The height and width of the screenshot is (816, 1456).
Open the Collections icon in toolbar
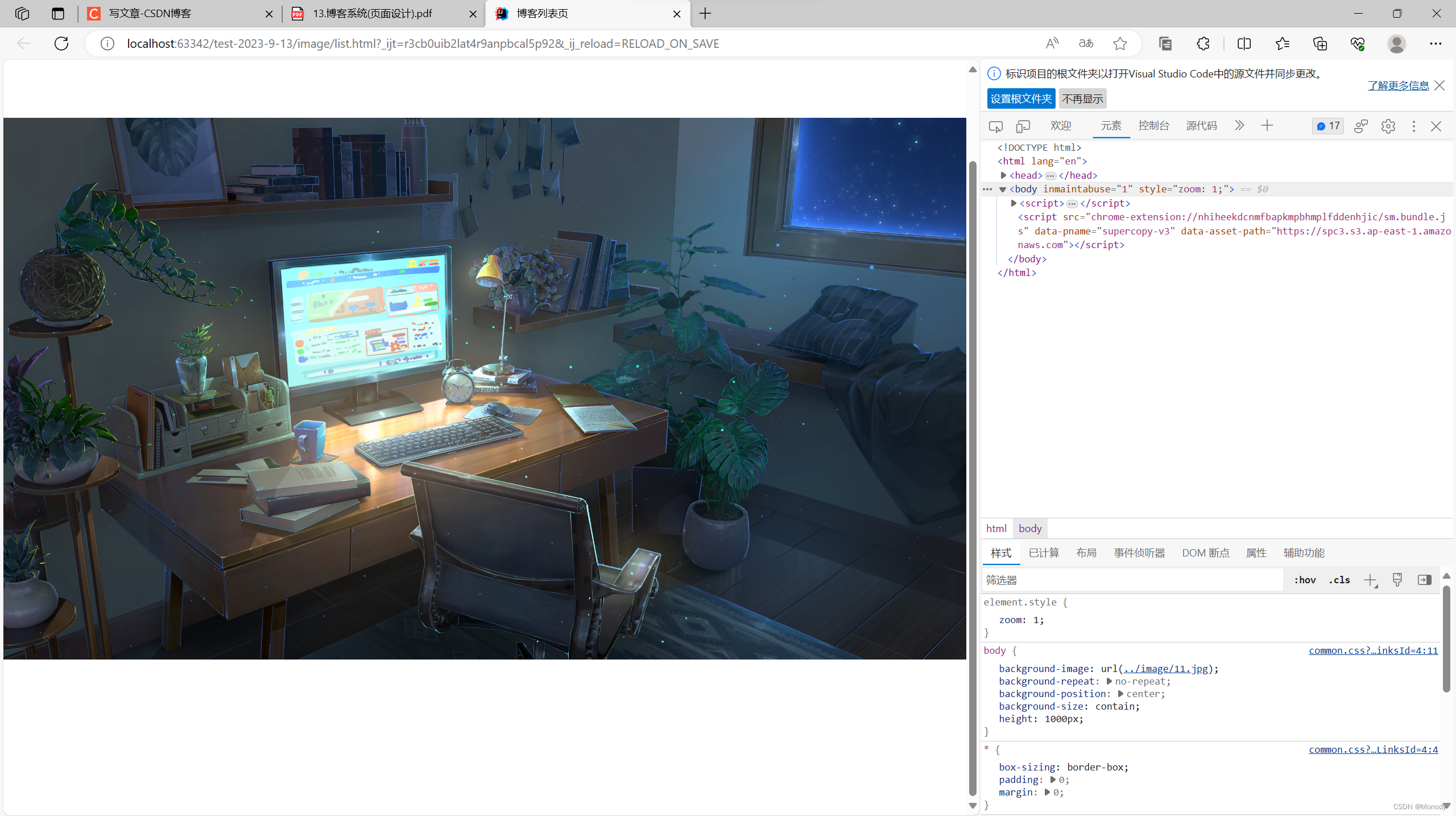pyautogui.click(x=1165, y=43)
